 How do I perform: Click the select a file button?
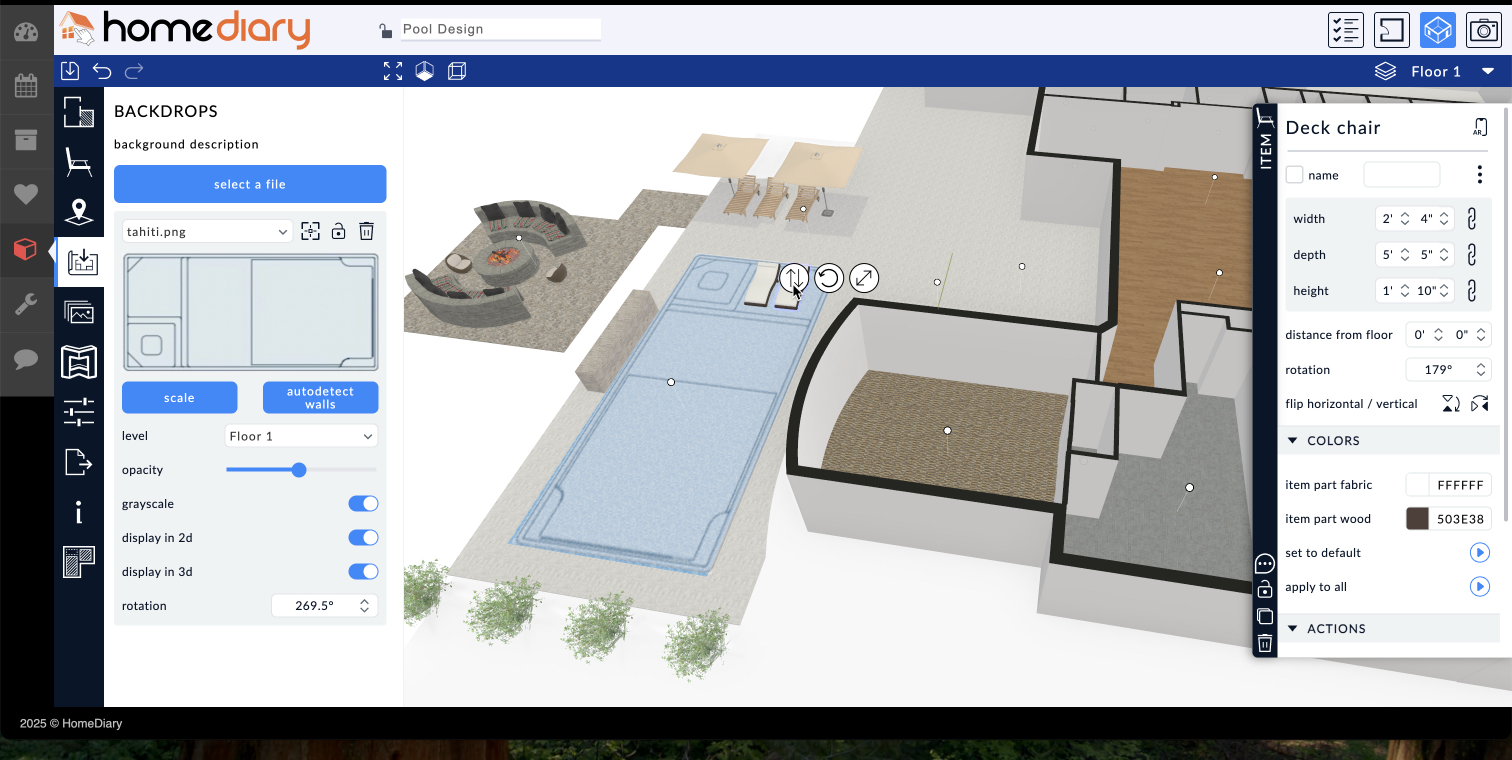tap(250, 184)
